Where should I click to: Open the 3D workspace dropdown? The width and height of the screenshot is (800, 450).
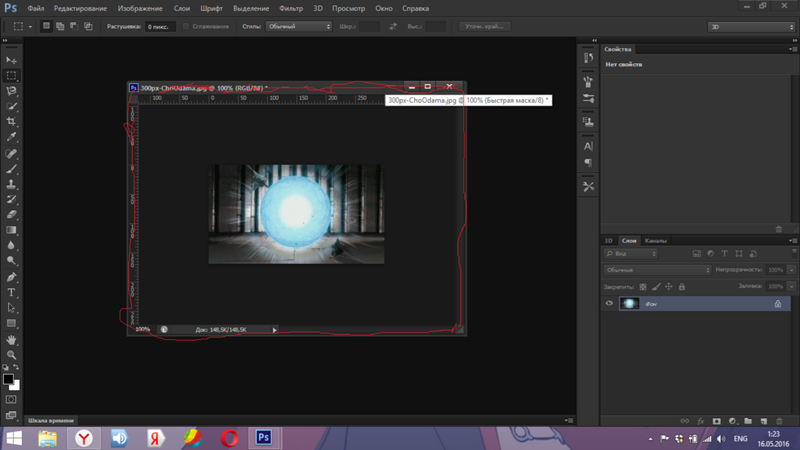[x=751, y=27]
